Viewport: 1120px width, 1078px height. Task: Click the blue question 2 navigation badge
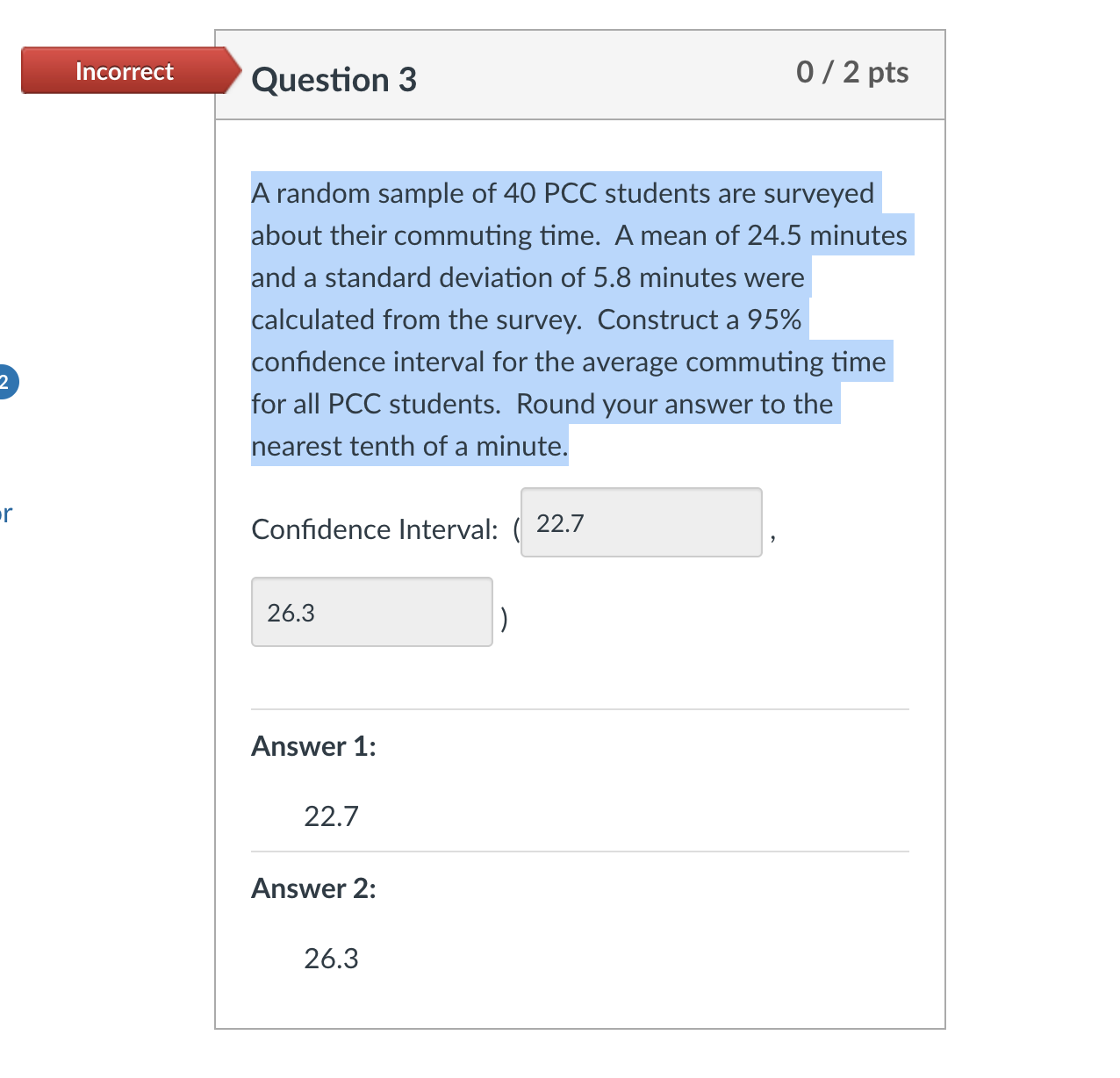[5, 382]
